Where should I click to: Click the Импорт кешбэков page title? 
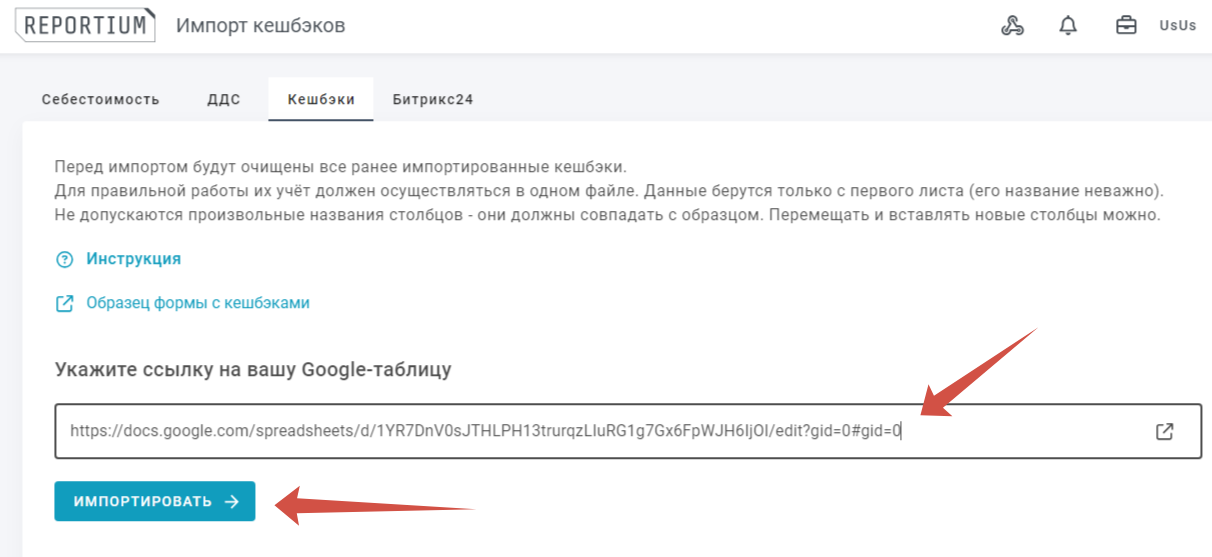[260, 26]
